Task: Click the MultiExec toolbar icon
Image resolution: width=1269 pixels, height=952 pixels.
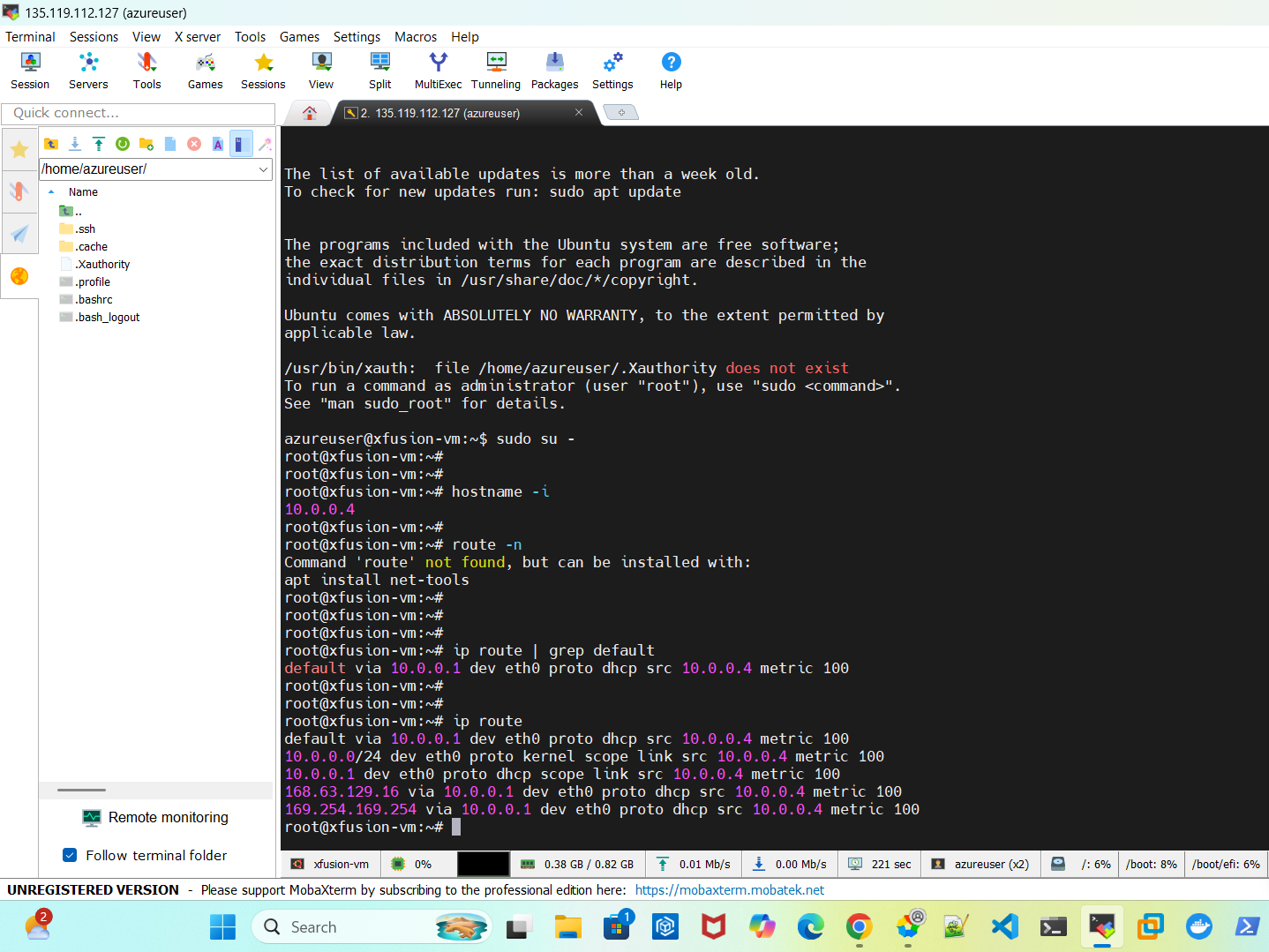Action: click(x=438, y=71)
